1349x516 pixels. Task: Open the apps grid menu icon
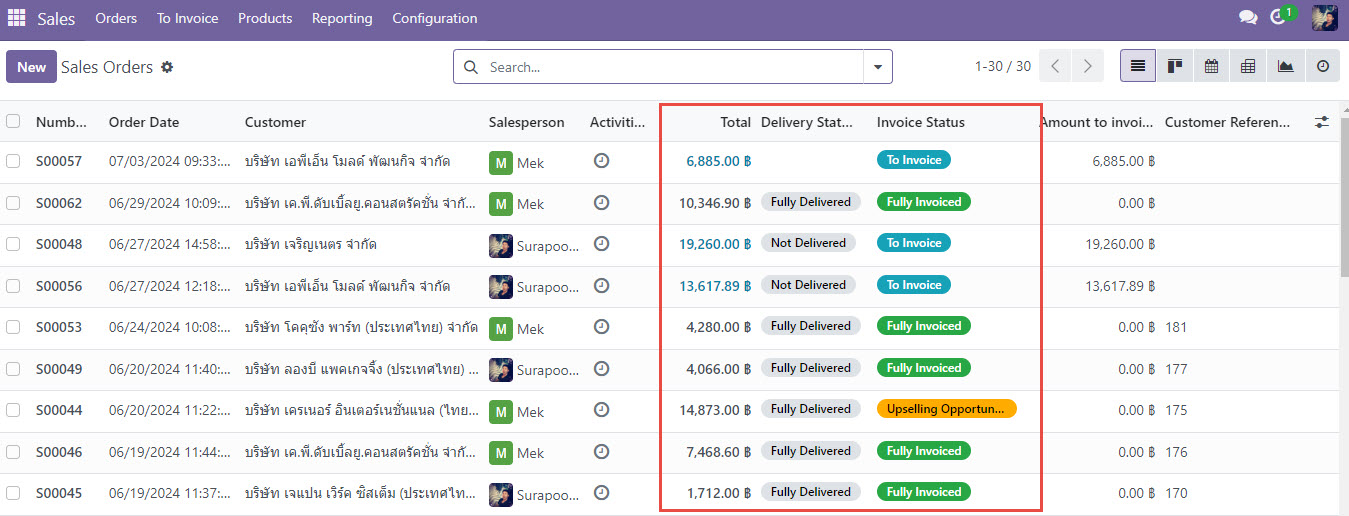pyautogui.click(x=16, y=18)
